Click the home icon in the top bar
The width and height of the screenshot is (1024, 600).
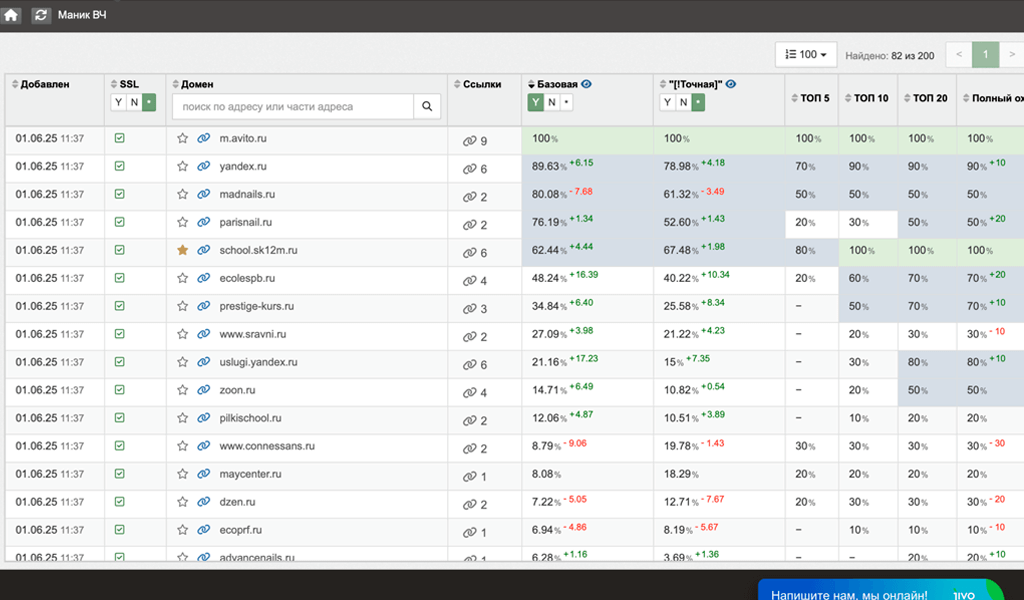(x=12, y=15)
